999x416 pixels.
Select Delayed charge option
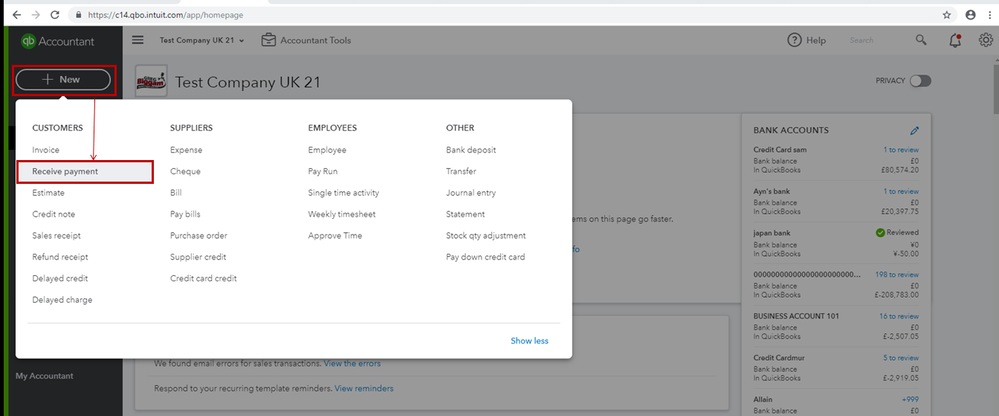62,299
